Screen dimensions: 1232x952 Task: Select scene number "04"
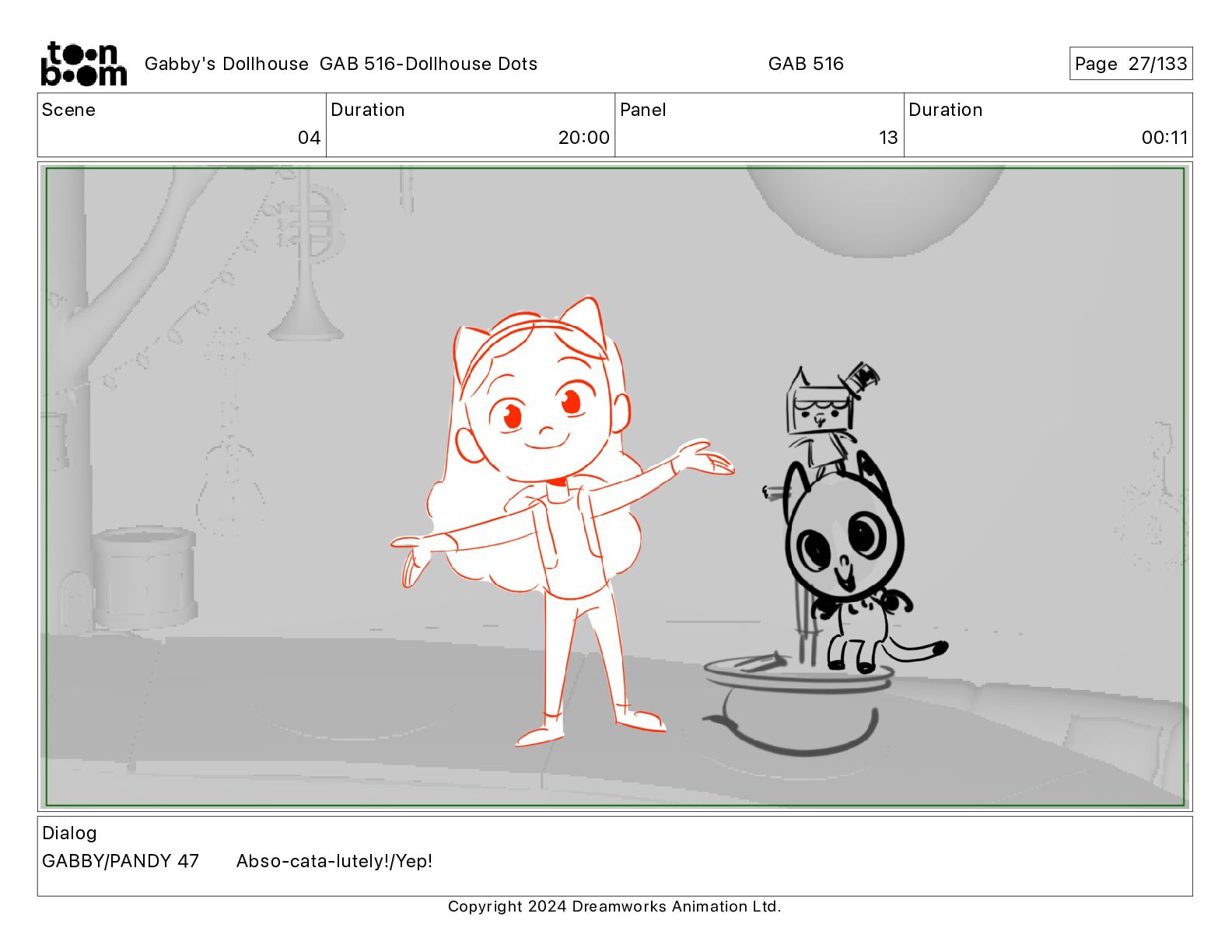coord(309,138)
